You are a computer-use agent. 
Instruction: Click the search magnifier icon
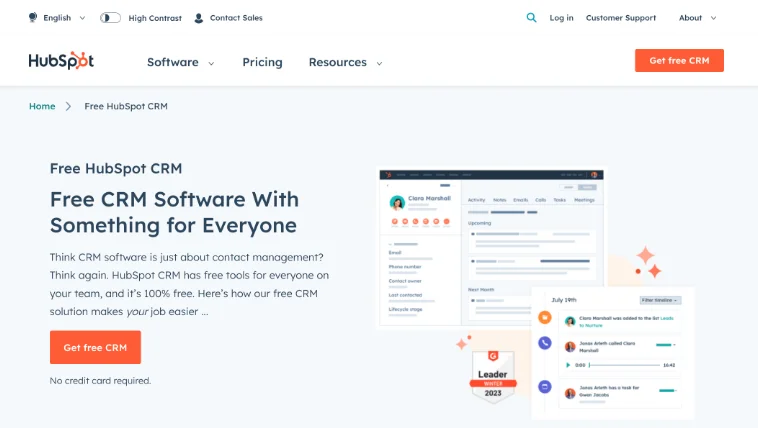[x=531, y=18]
